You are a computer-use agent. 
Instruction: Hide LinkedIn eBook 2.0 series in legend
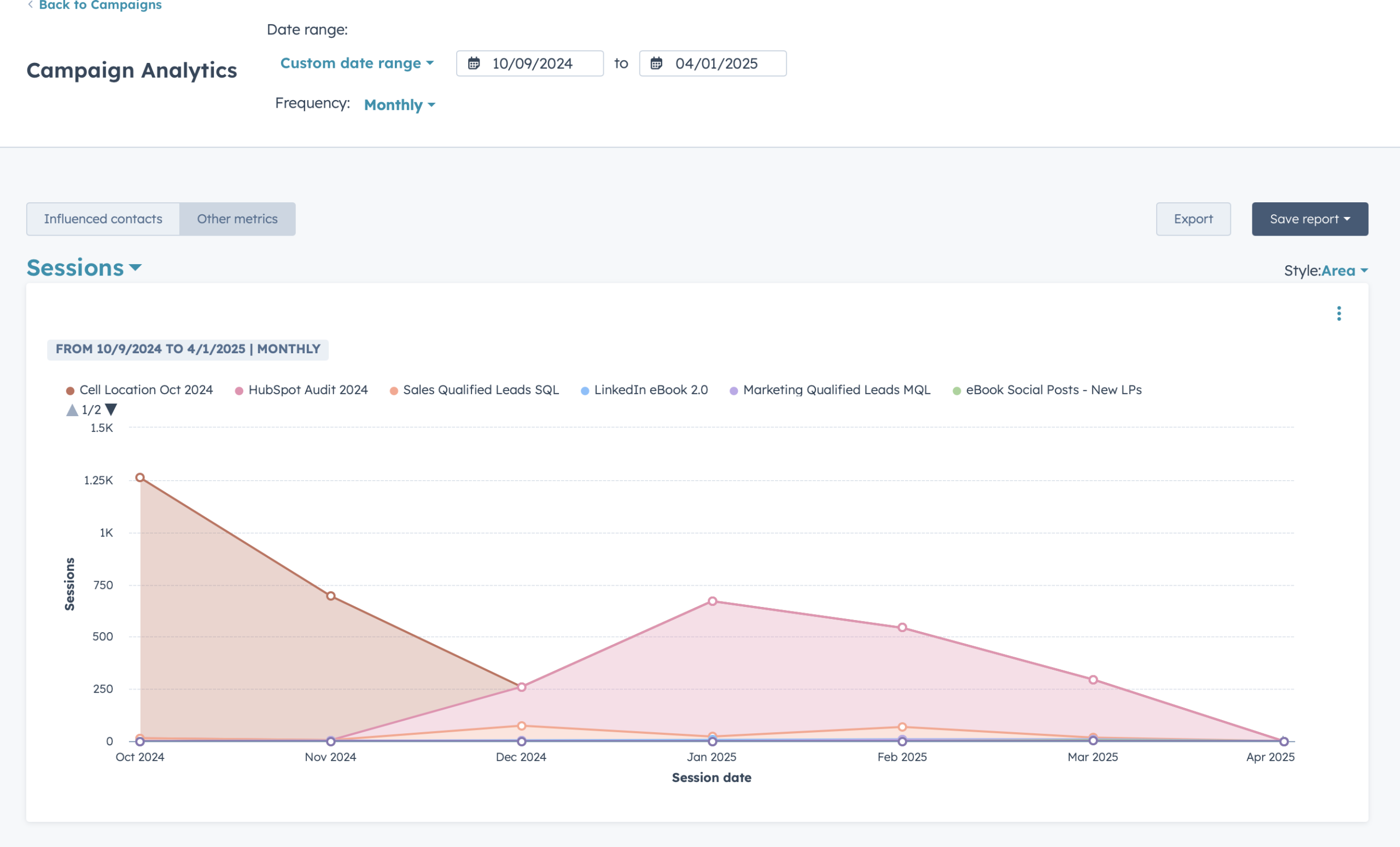click(x=650, y=390)
